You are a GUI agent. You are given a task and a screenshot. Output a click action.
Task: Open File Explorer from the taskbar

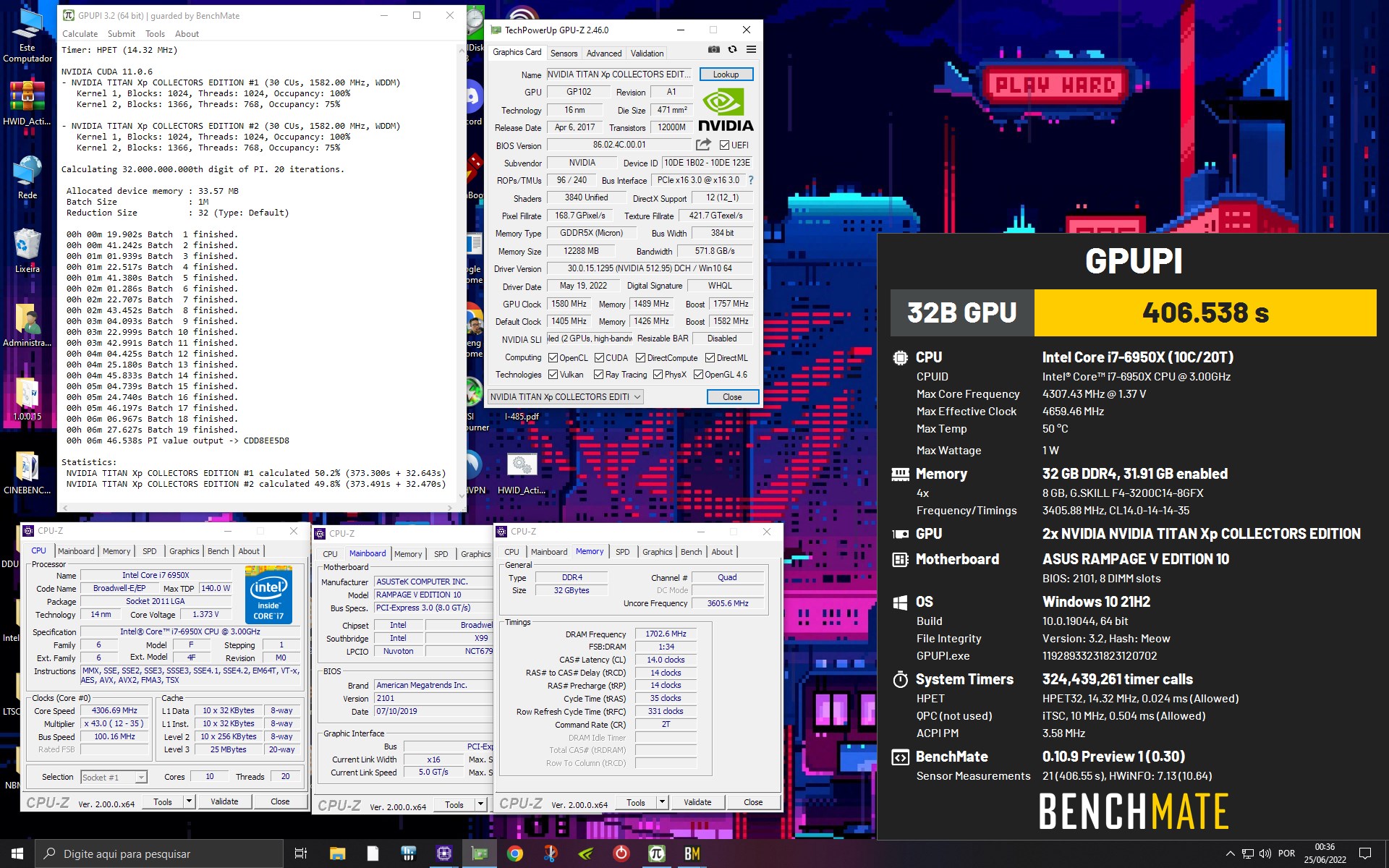[337, 854]
